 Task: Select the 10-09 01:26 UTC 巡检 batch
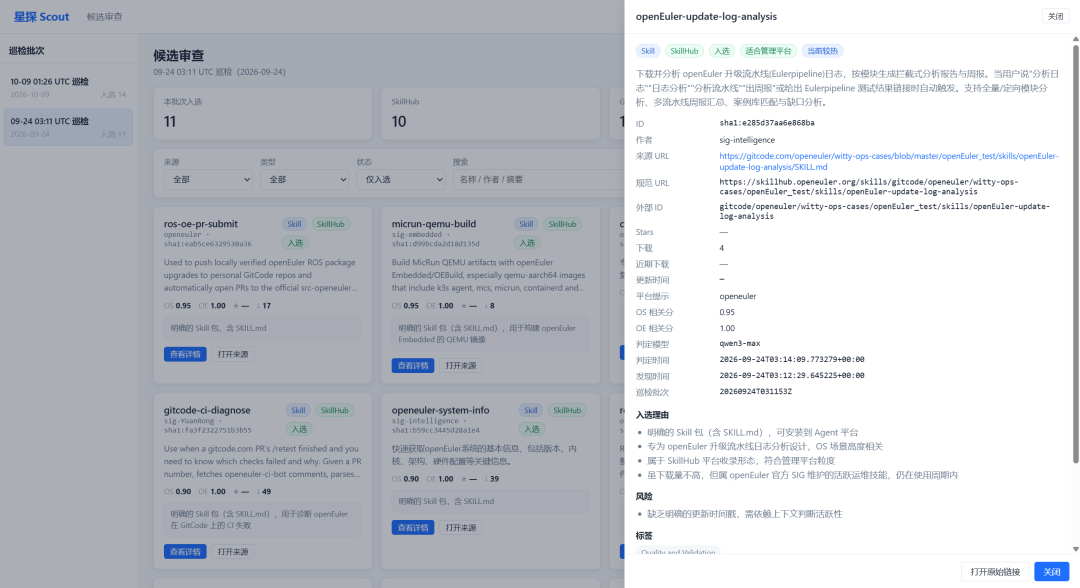[68, 87]
